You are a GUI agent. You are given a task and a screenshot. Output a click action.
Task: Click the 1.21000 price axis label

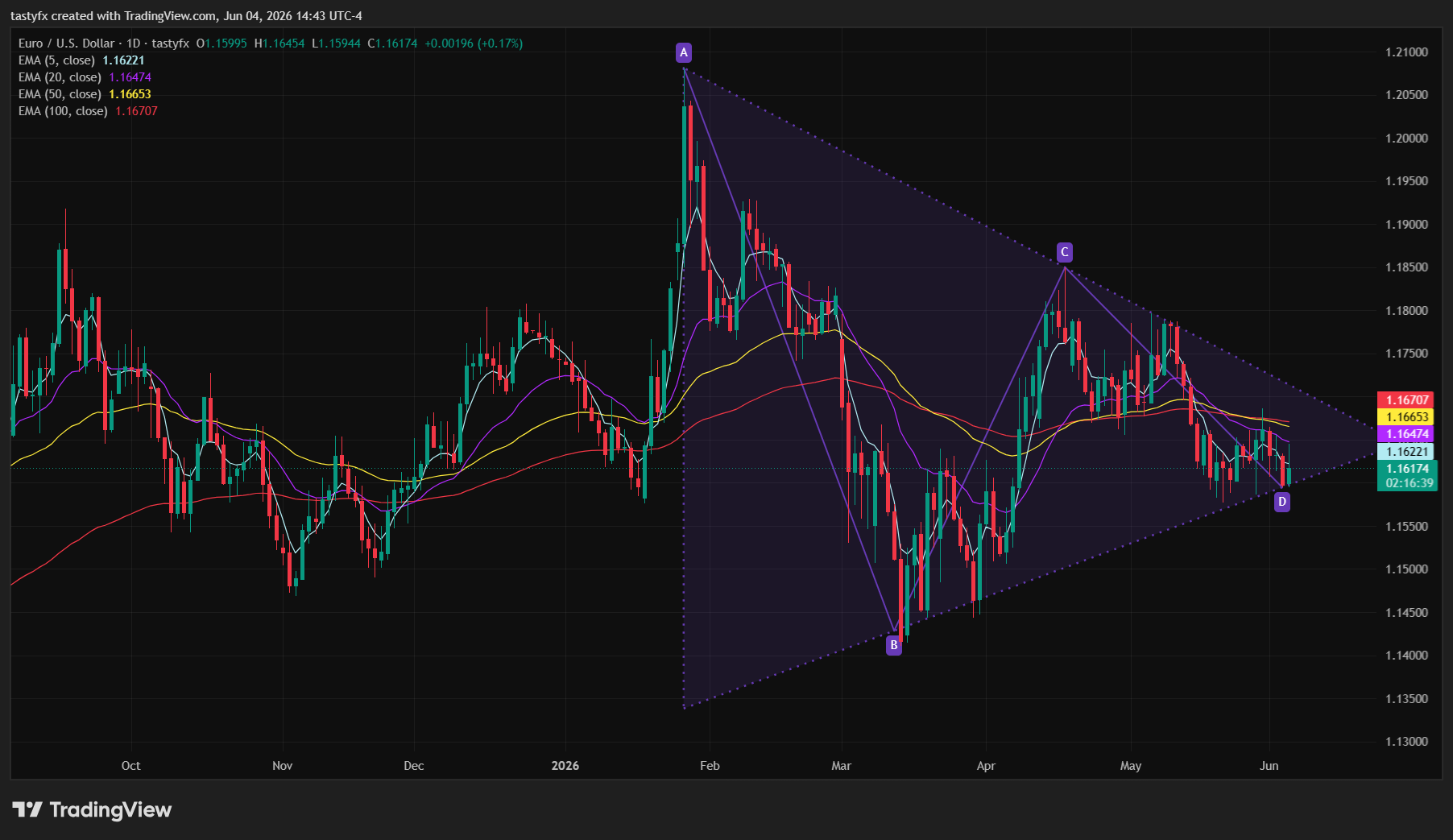coord(1406,52)
